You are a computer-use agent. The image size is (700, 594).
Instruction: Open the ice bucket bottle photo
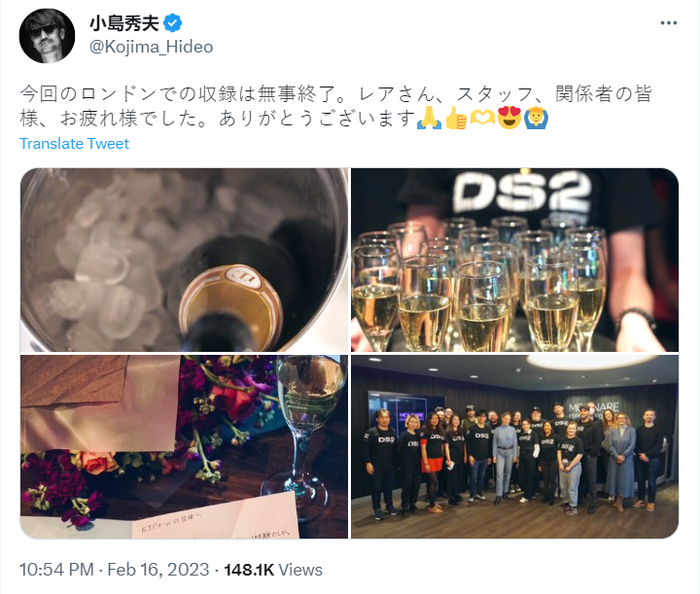[x=184, y=260]
